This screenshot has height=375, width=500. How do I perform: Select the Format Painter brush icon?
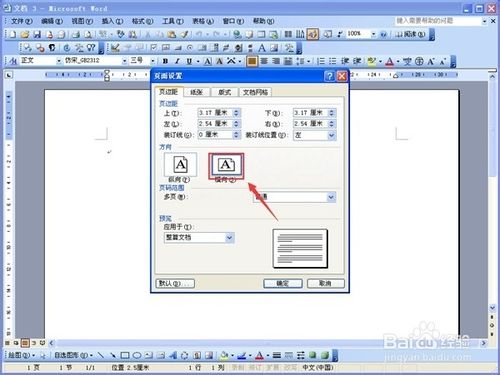pos(184,34)
